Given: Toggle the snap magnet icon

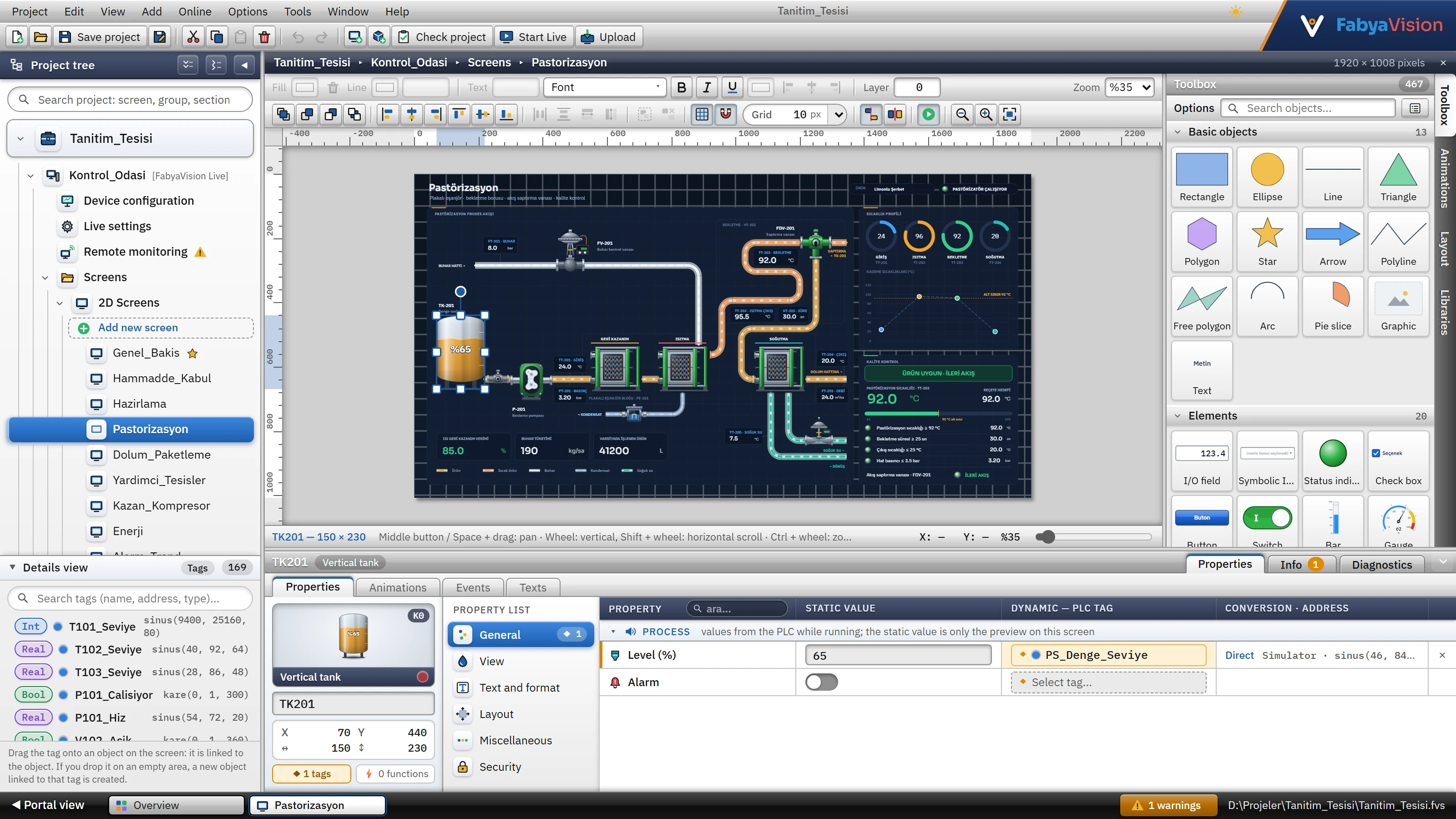Looking at the screenshot, I should pyautogui.click(x=726, y=114).
